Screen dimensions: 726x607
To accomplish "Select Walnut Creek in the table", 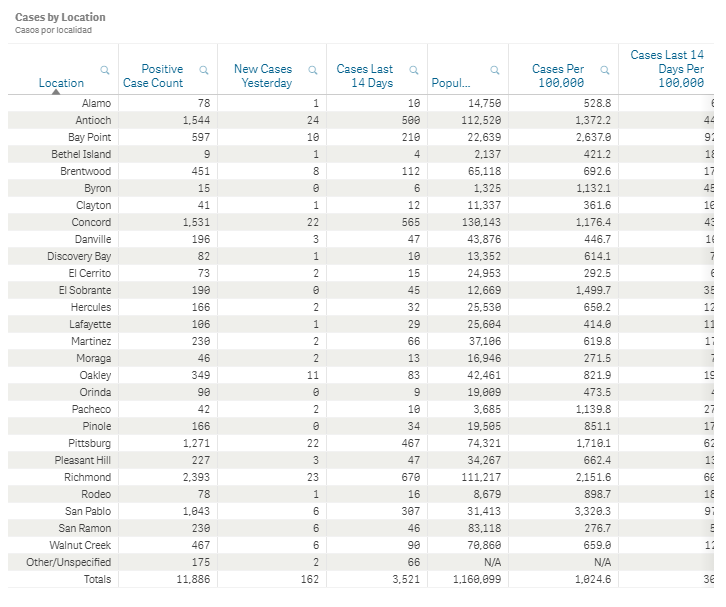I will click(x=80, y=545).
